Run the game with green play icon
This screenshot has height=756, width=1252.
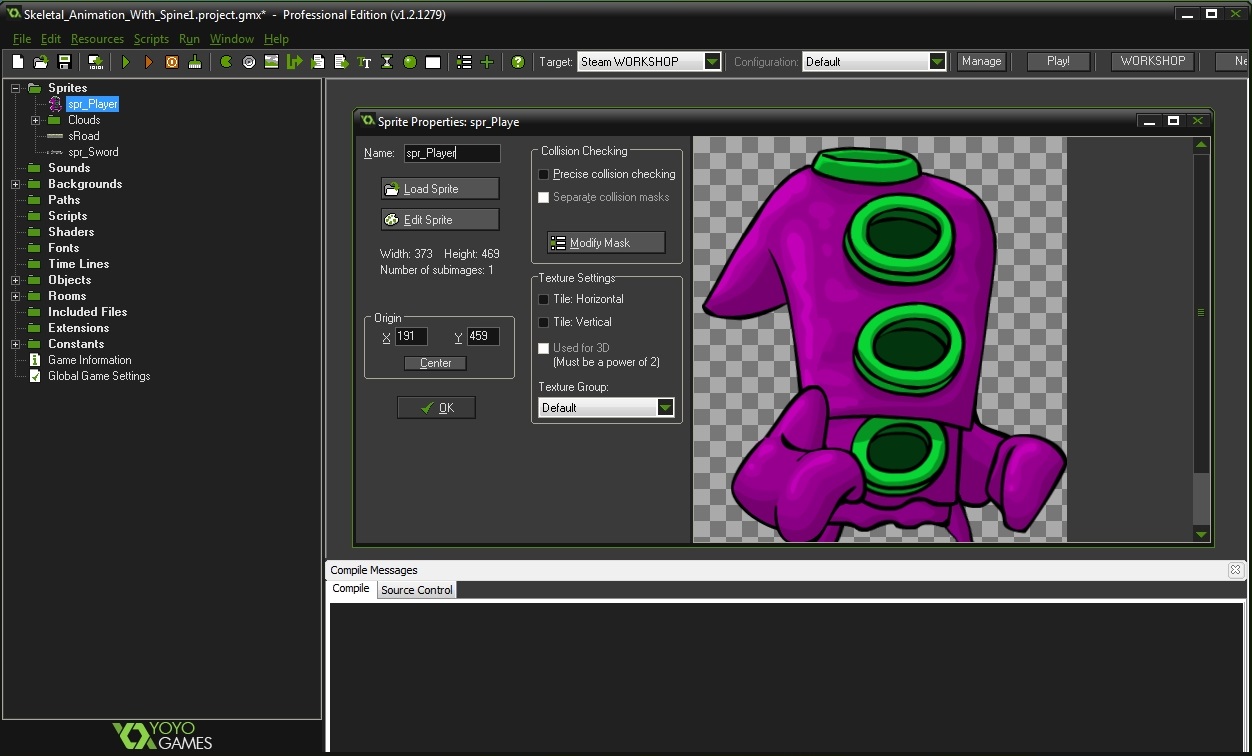point(126,62)
